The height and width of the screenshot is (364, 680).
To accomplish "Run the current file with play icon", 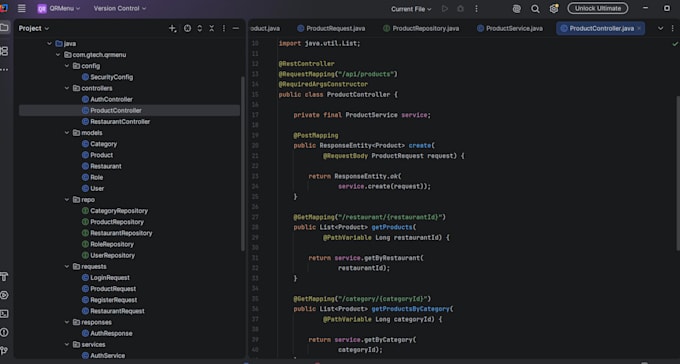I will 445,9.
